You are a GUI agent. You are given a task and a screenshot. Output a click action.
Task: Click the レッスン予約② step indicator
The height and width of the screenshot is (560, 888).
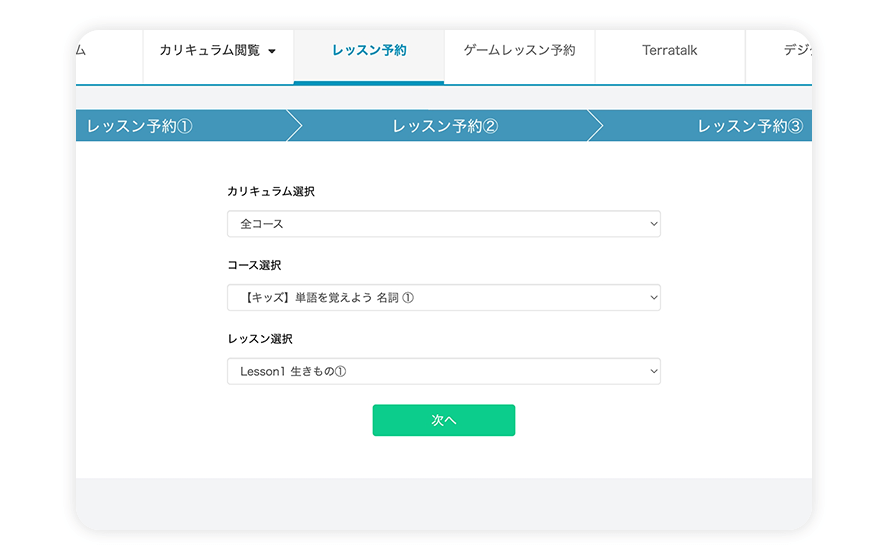tap(445, 126)
